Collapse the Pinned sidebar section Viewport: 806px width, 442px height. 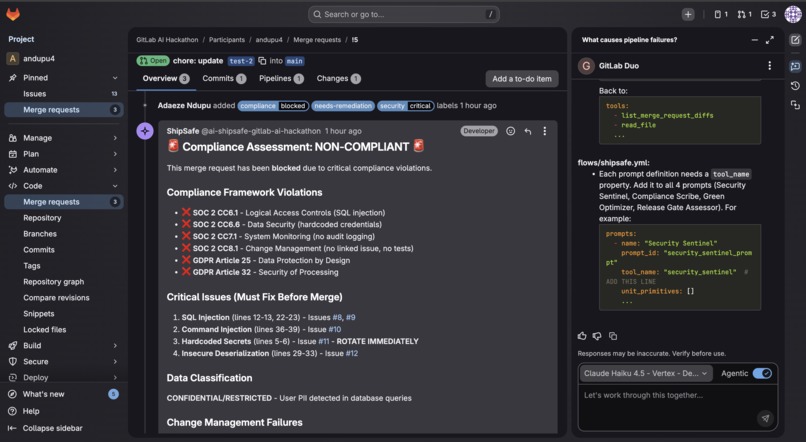point(115,78)
